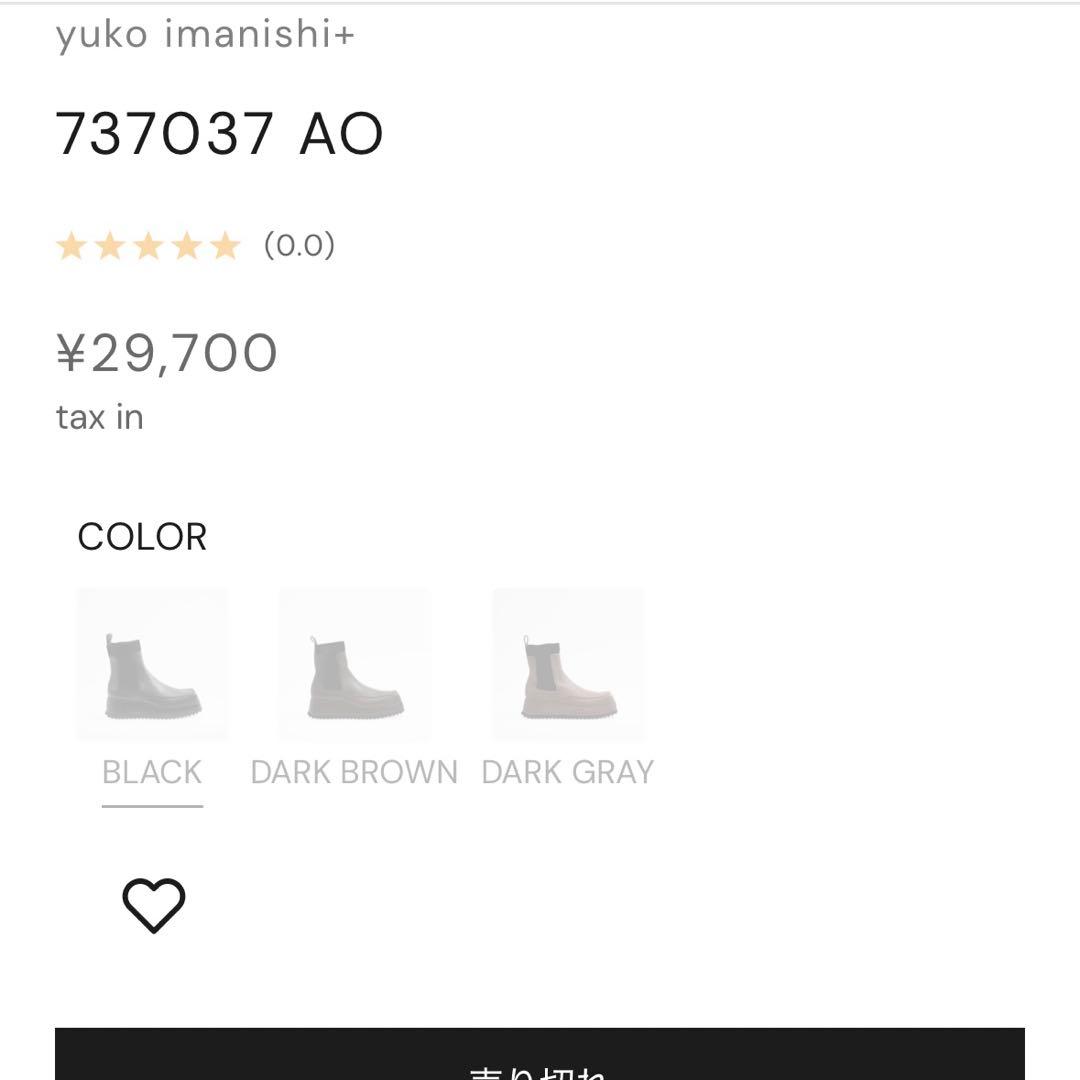The image size is (1080, 1080).
Task: Click the ¥29,700 price text
Action: [x=167, y=354]
